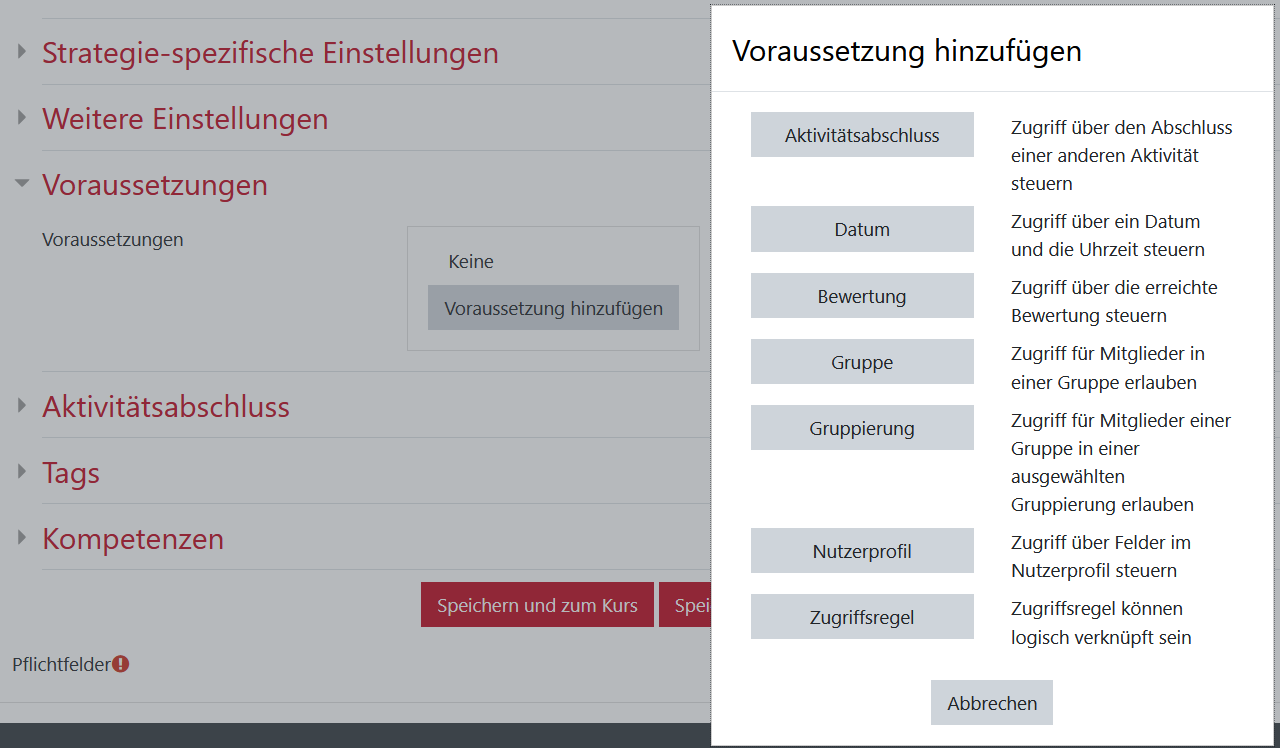This screenshot has height=748, width=1280.
Task: Select Gruppierung as access condition
Action: (862, 427)
